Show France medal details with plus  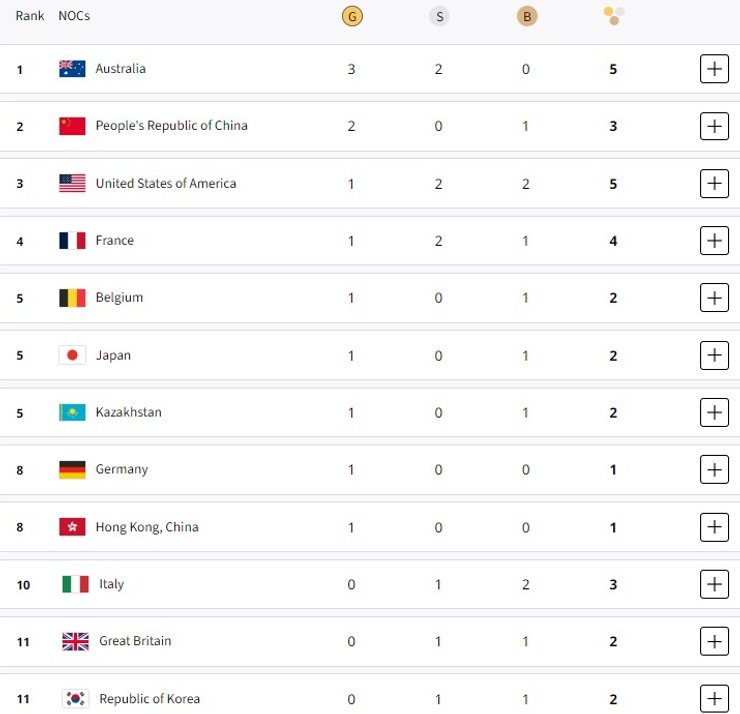pyautogui.click(x=714, y=240)
